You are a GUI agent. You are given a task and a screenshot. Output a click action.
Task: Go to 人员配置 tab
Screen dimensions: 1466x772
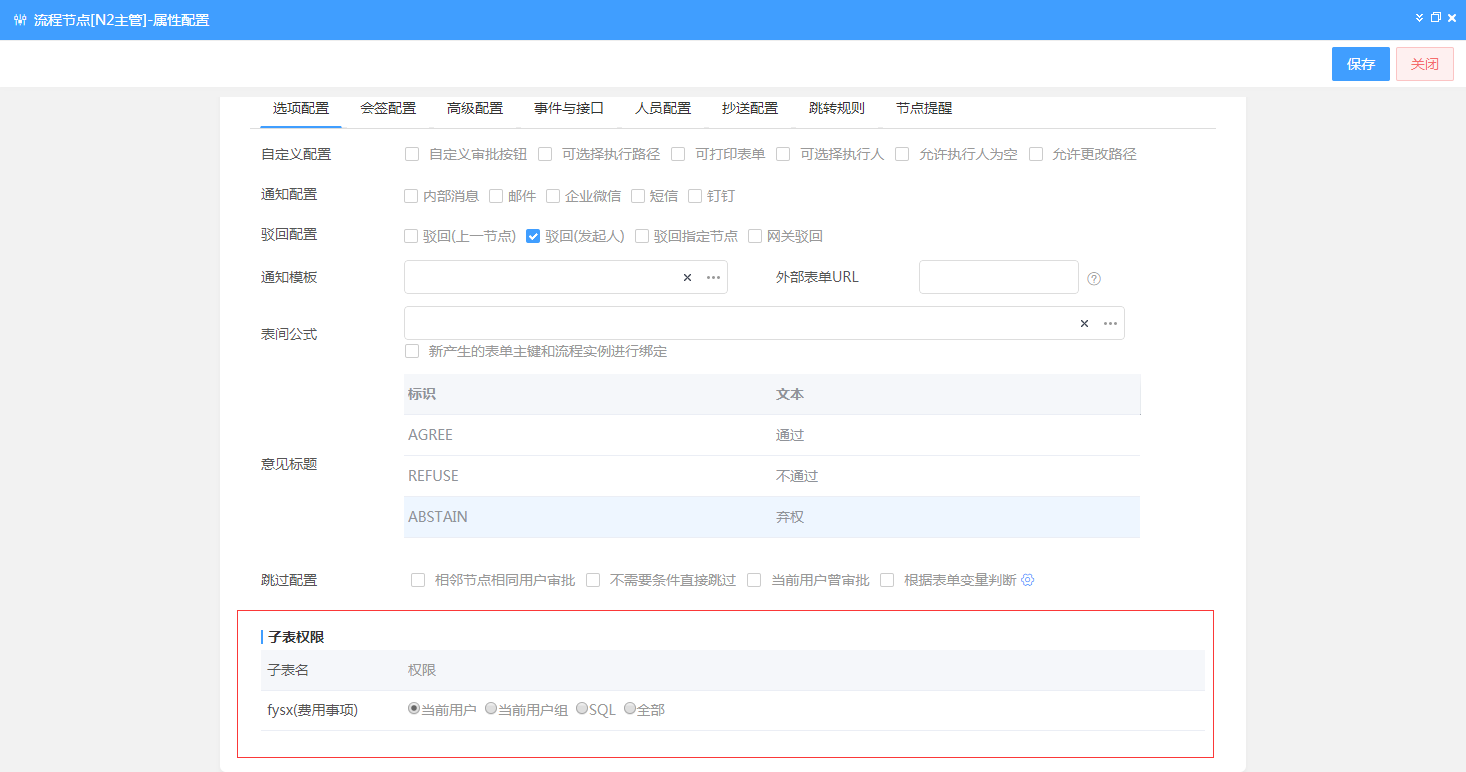pyautogui.click(x=663, y=108)
